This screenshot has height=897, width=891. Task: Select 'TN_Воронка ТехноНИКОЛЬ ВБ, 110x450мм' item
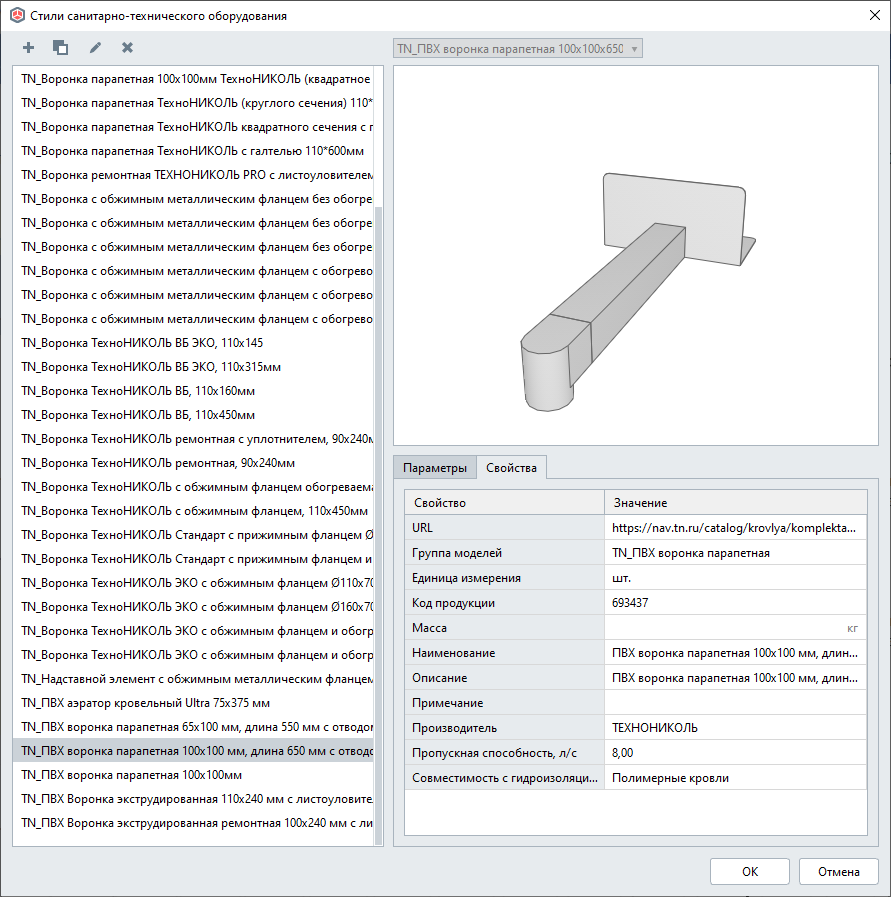coord(193,415)
